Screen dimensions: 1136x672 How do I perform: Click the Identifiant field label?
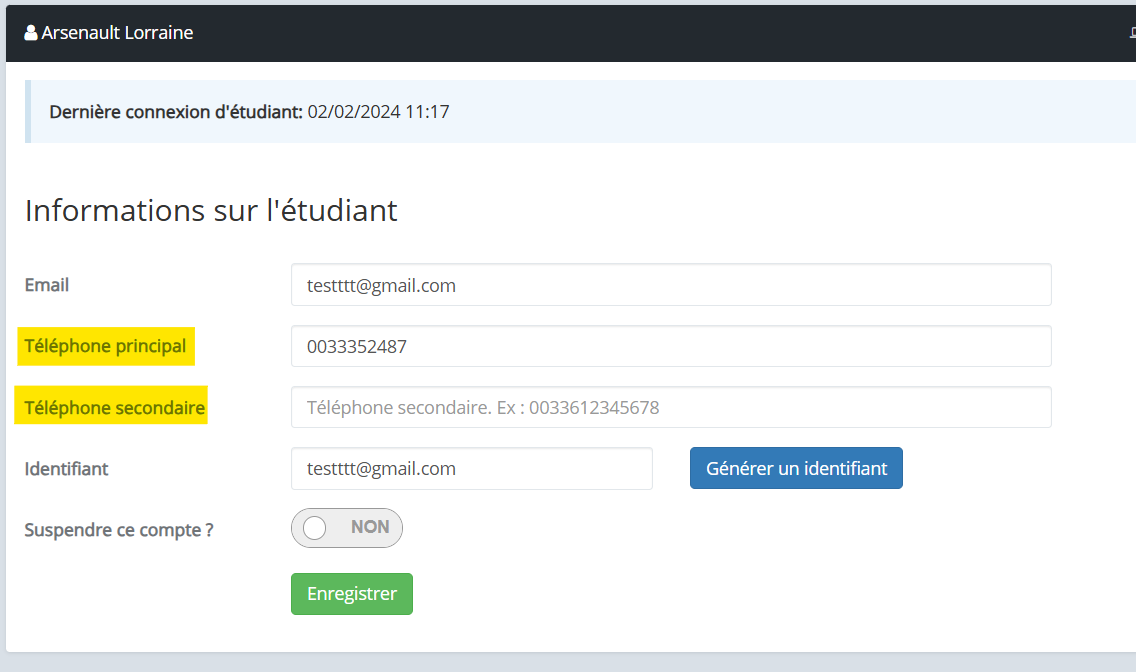click(x=66, y=468)
